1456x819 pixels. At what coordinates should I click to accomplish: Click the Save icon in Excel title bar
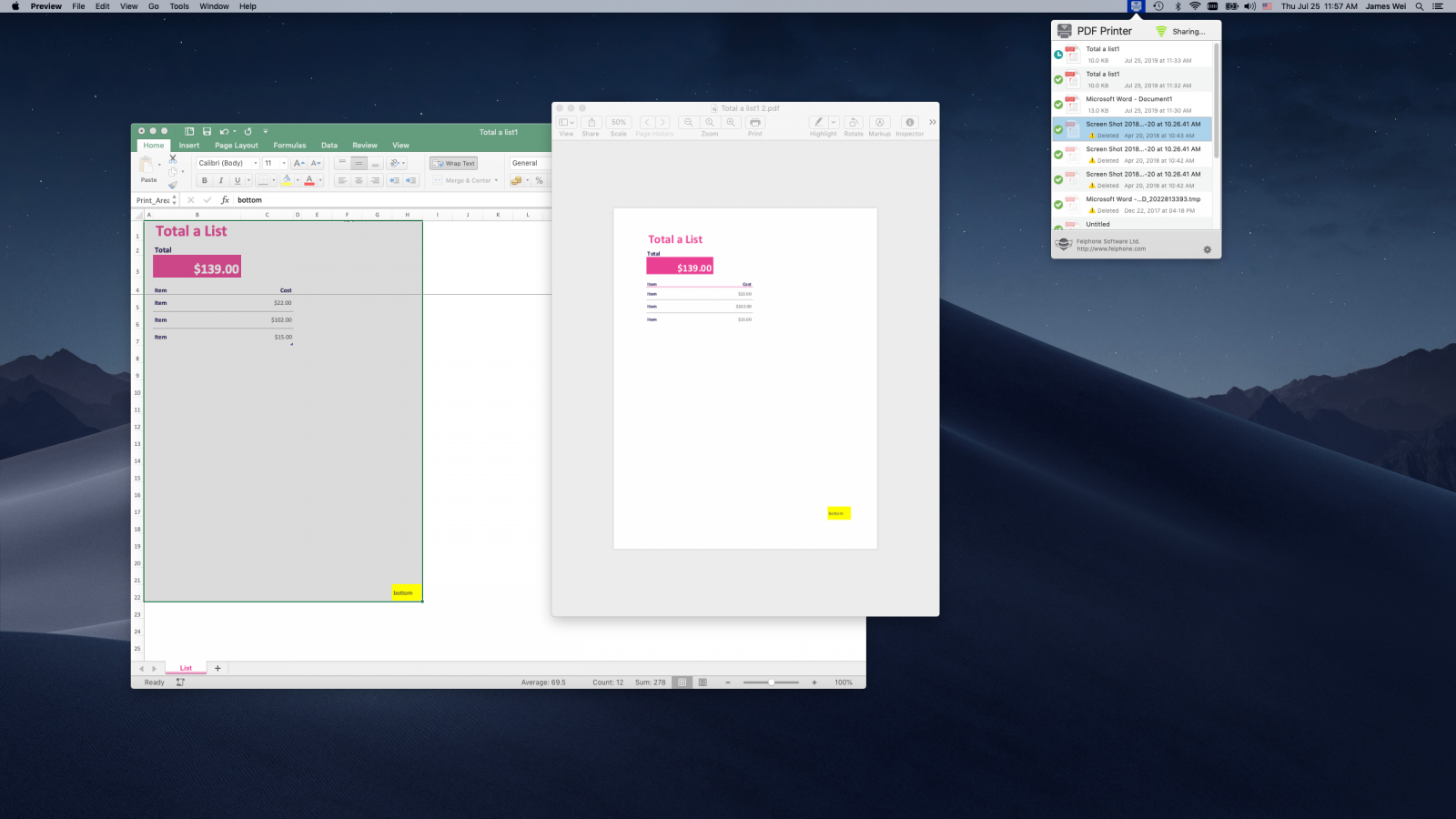[x=207, y=131]
